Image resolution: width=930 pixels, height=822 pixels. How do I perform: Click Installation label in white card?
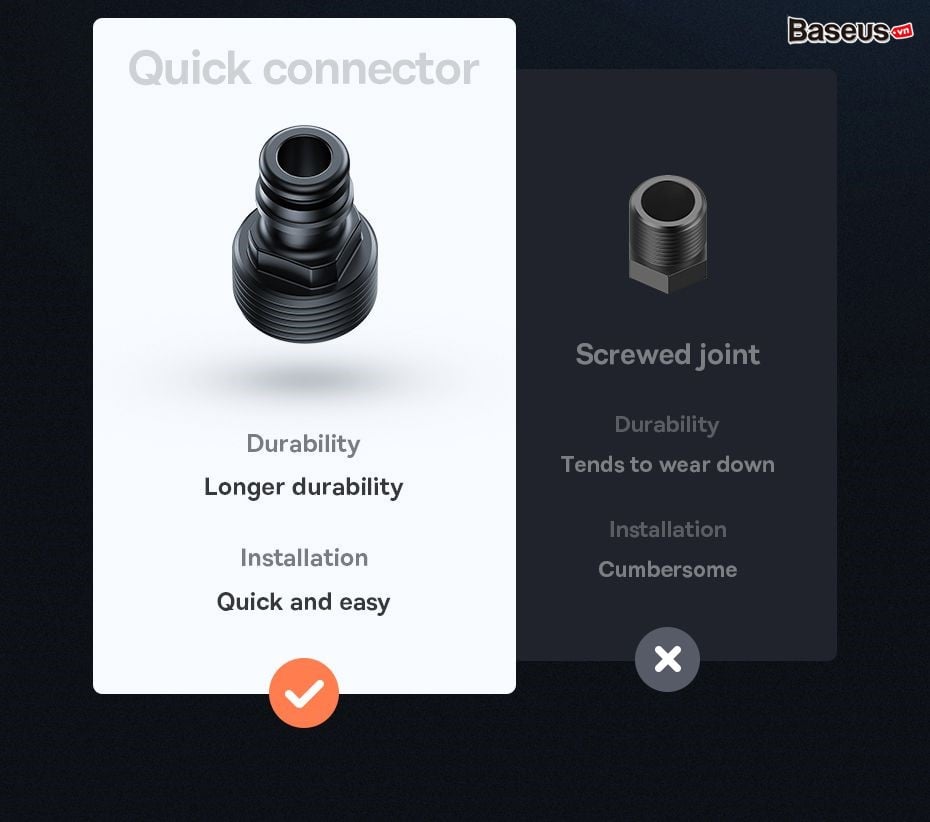[304, 557]
